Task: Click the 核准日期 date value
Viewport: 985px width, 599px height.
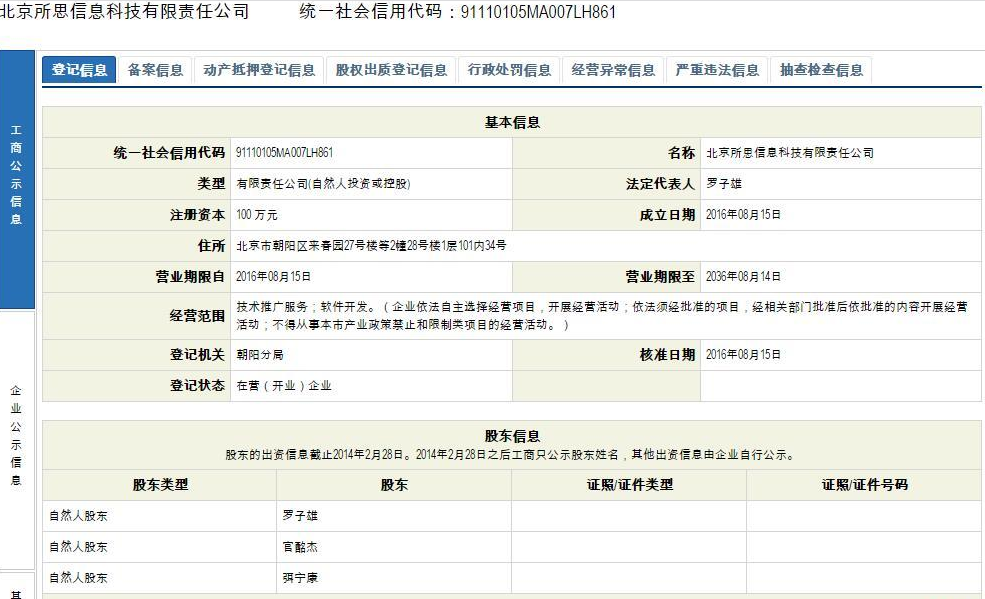Action: click(743, 355)
